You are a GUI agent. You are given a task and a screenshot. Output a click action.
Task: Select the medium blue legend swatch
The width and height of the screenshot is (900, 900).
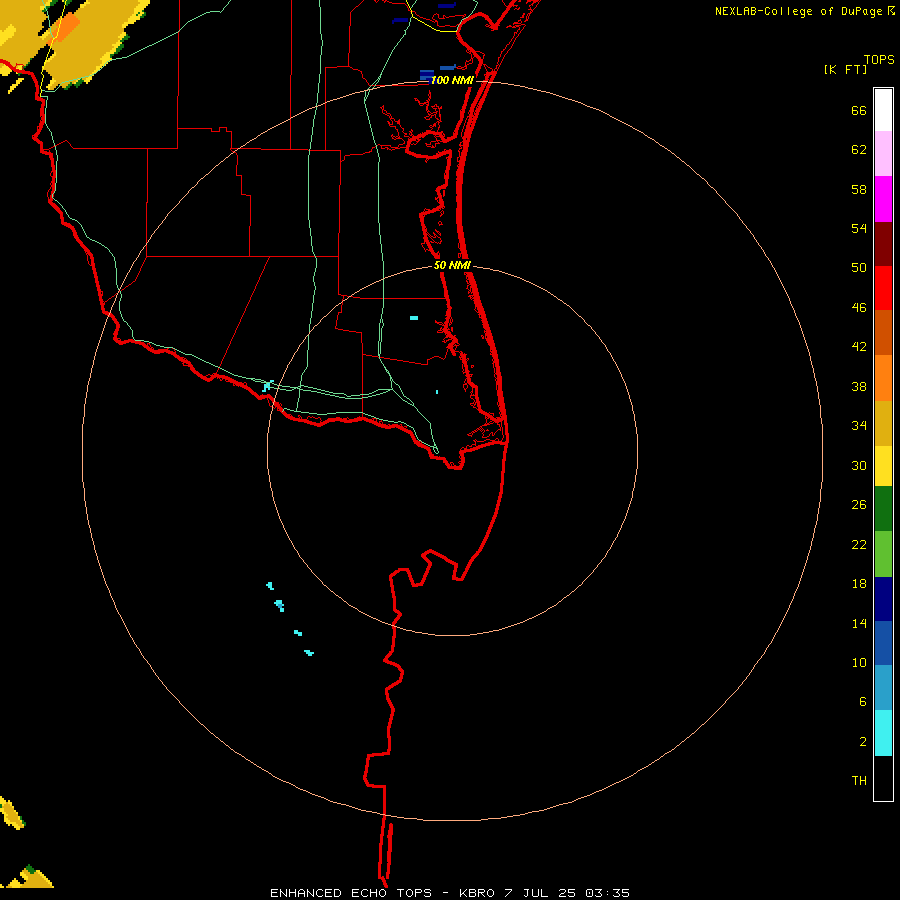tap(883, 643)
